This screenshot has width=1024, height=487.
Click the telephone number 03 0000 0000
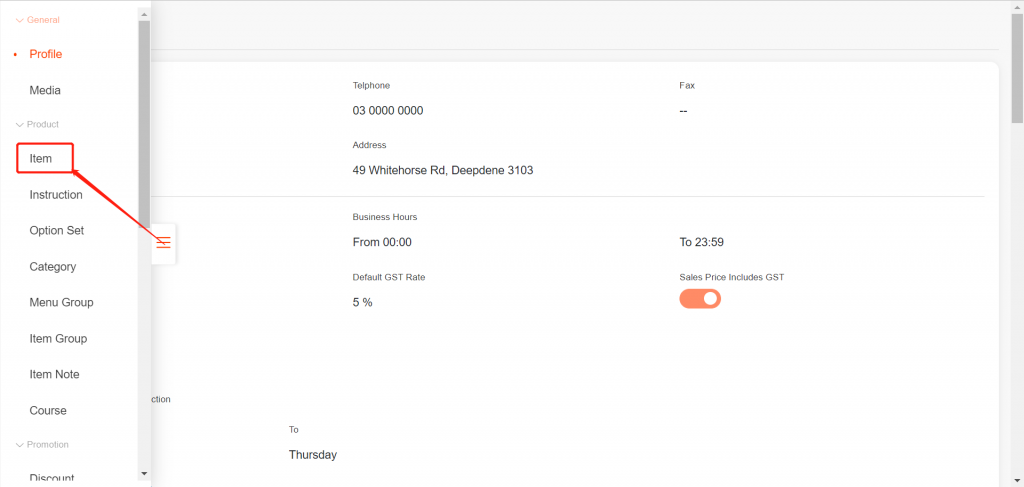(388, 111)
